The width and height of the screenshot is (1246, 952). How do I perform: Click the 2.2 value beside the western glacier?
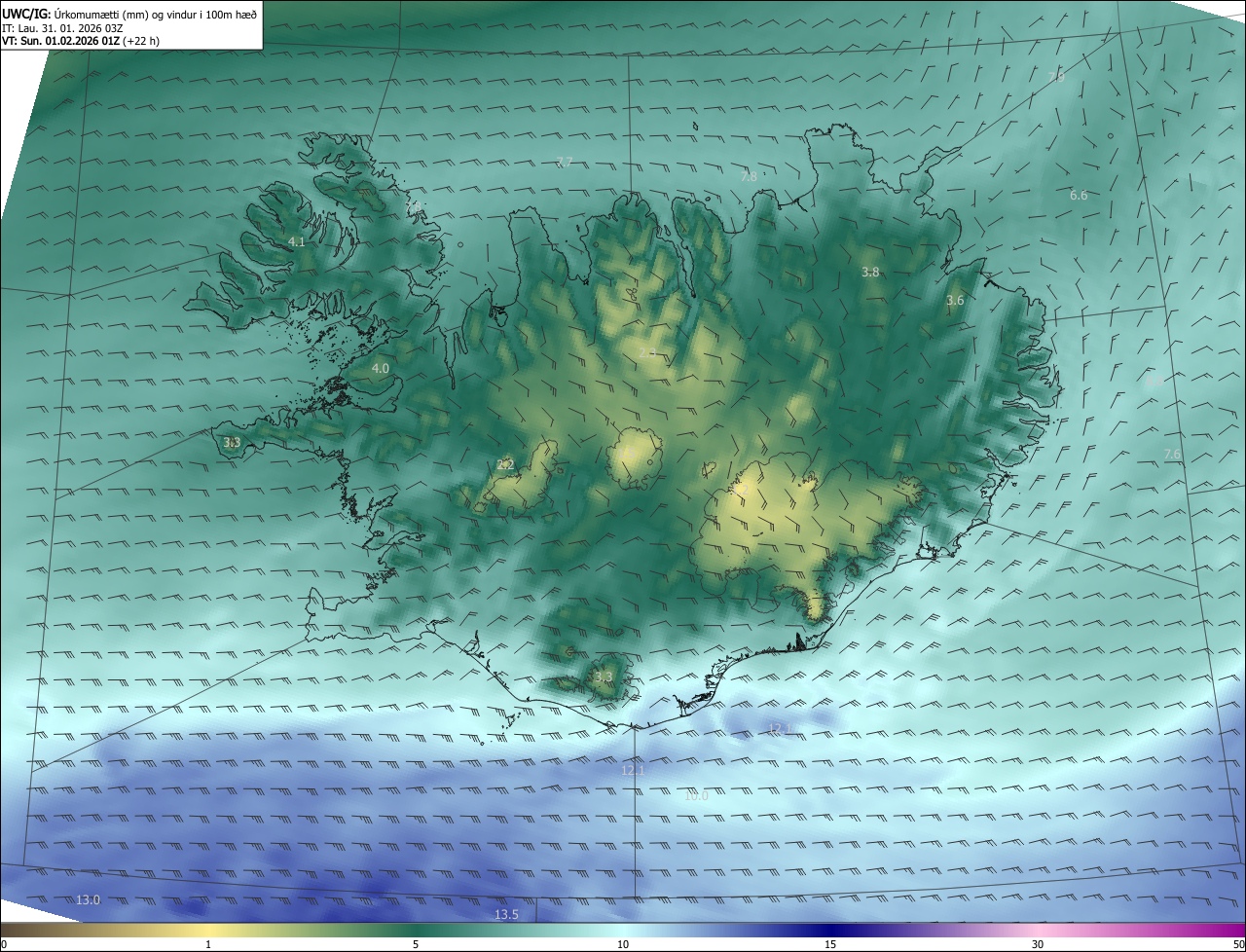[505, 465]
